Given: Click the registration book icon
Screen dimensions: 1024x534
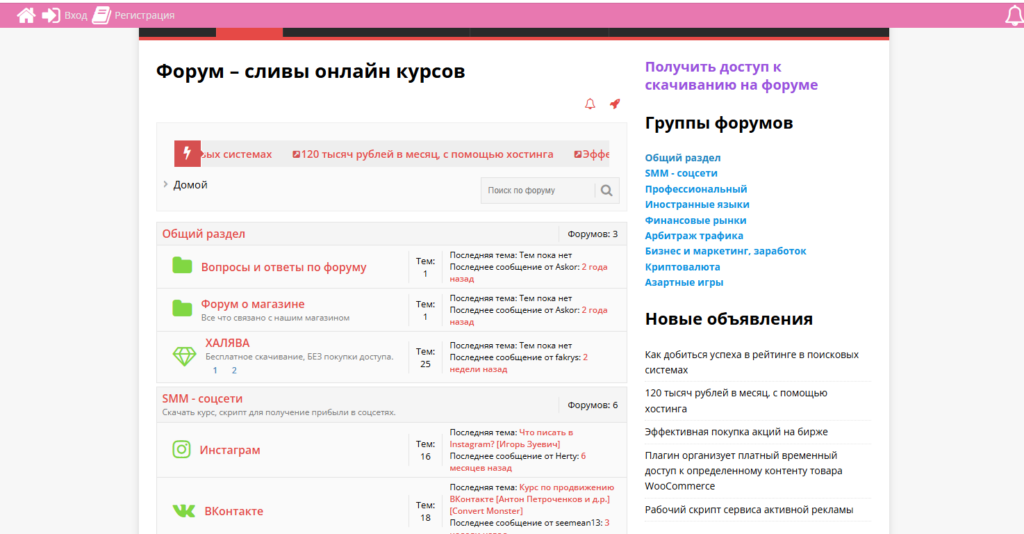Looking at the screenshot, I should [101, 15].
